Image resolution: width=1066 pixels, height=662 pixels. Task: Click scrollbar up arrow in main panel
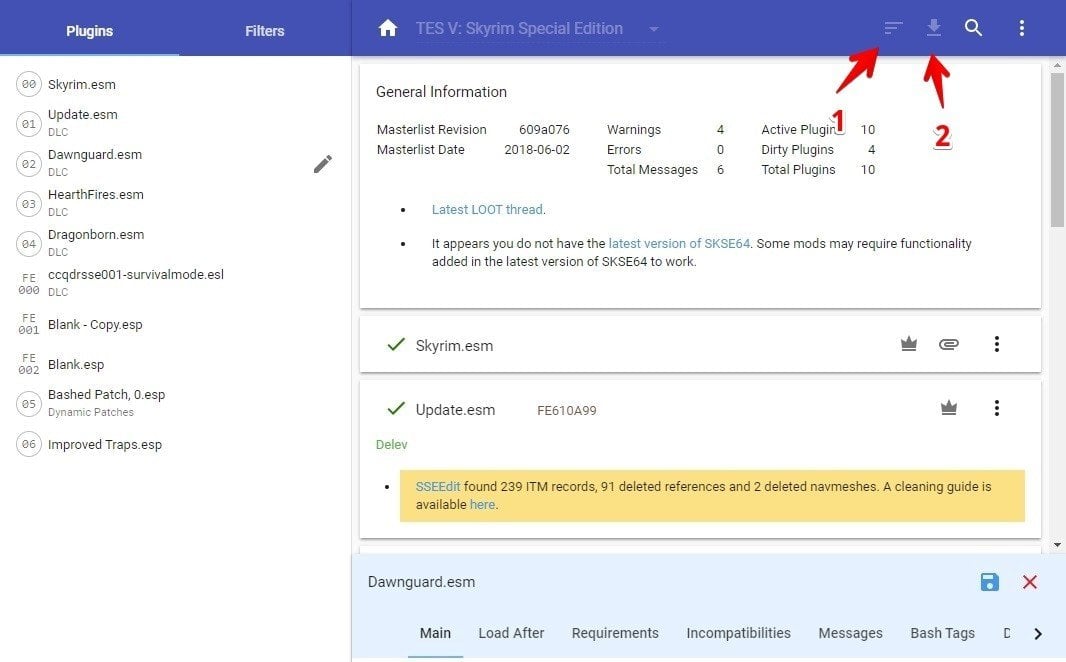(1057, 66)
